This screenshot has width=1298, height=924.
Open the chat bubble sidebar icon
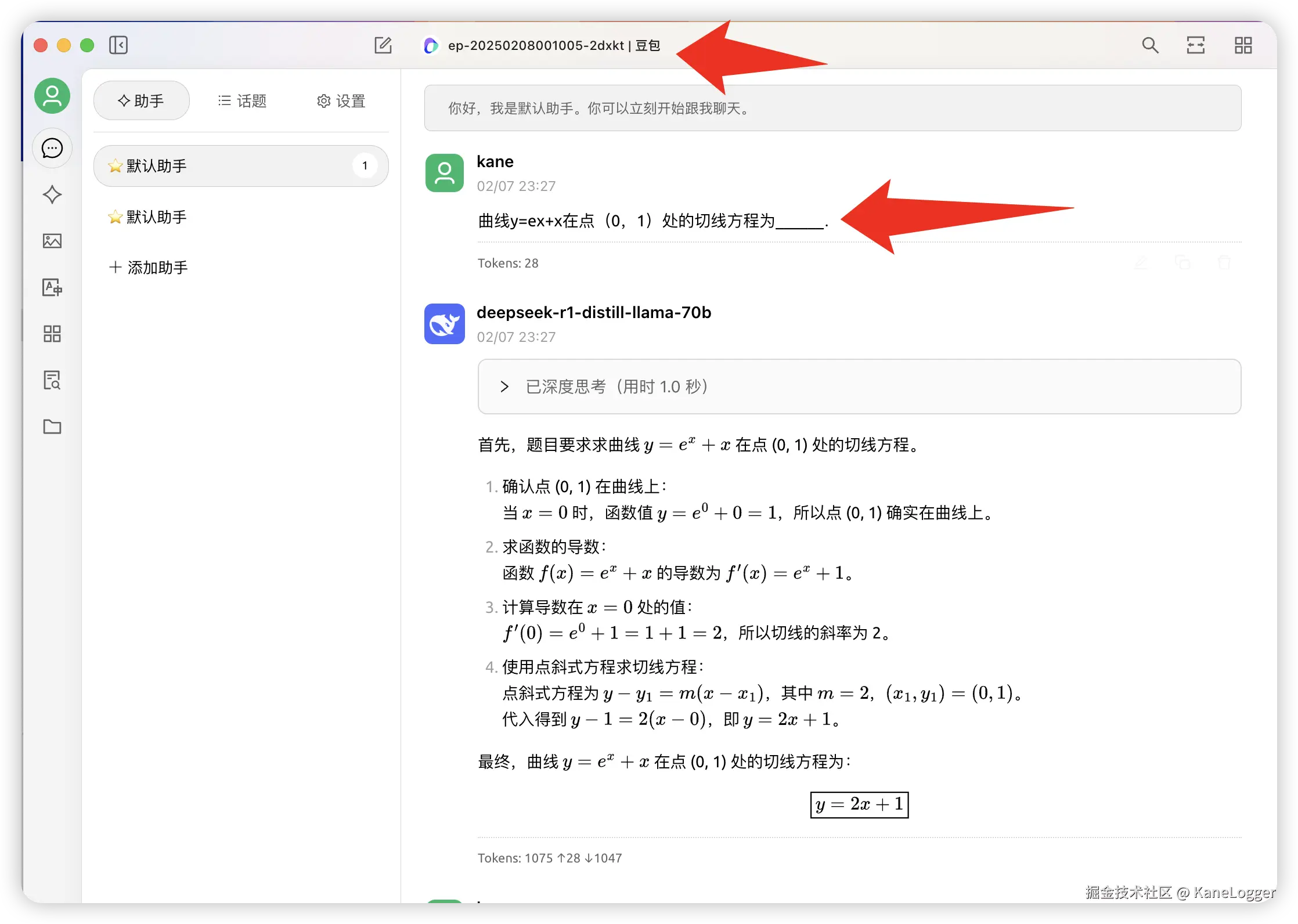tap(52, 149)
